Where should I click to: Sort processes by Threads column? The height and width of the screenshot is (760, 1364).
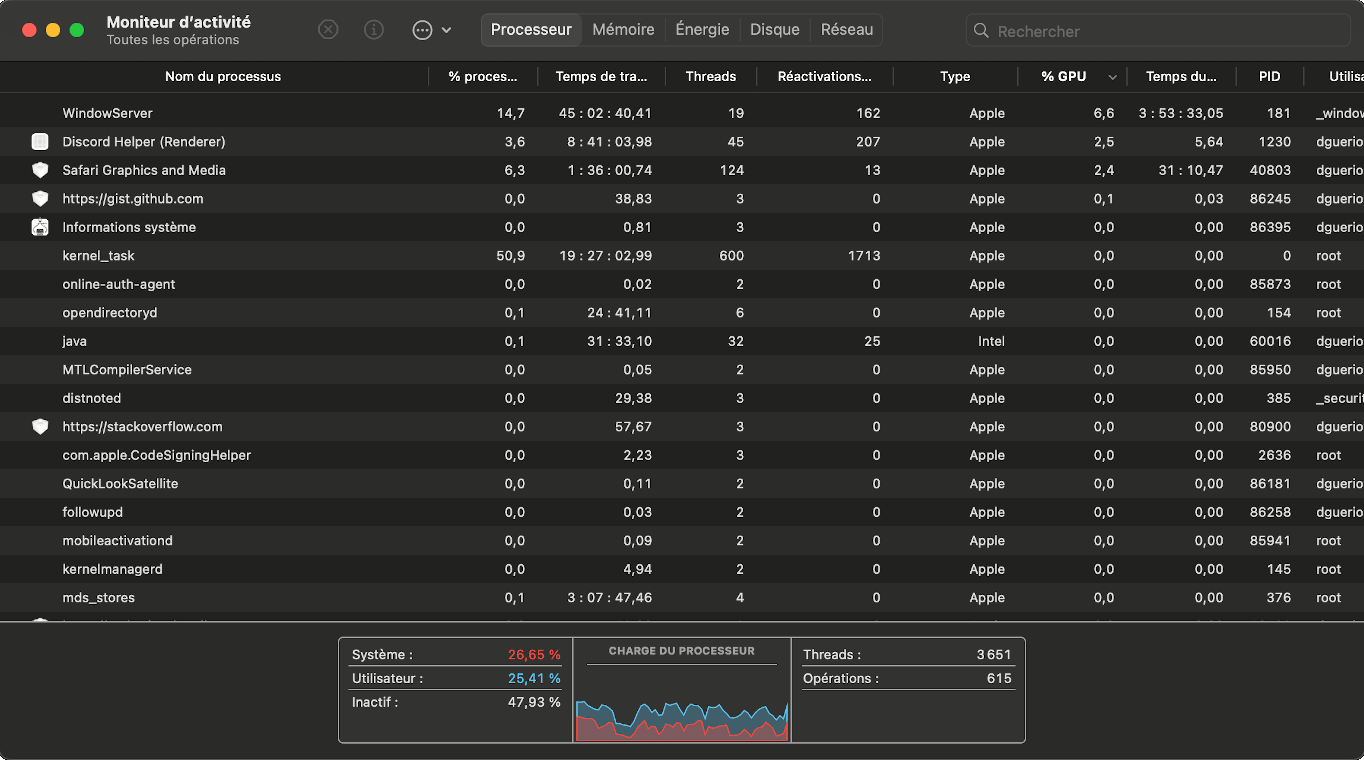[710, 77]
